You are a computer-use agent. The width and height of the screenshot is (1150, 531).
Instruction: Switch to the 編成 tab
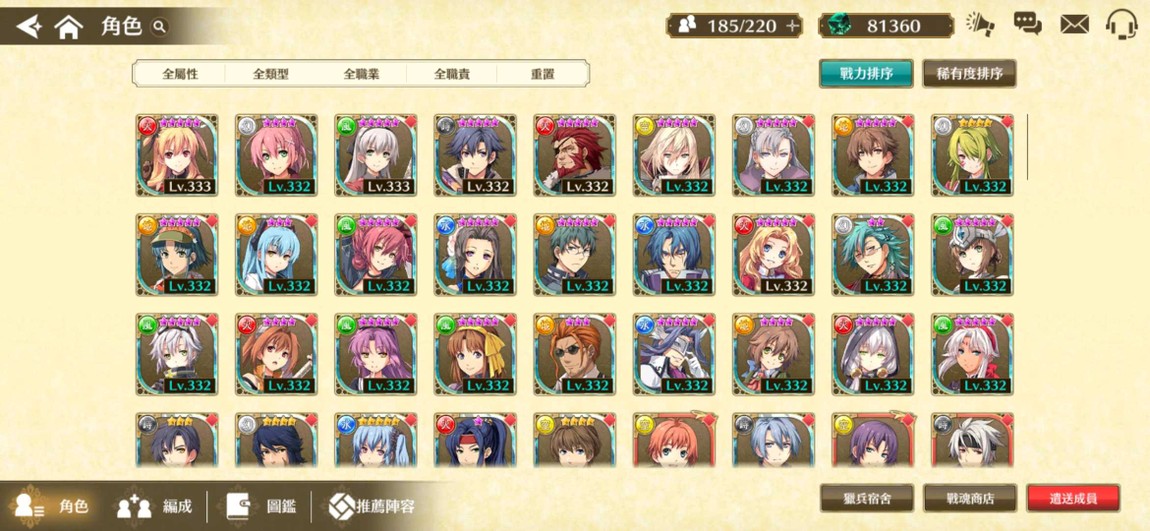[155, 506]
